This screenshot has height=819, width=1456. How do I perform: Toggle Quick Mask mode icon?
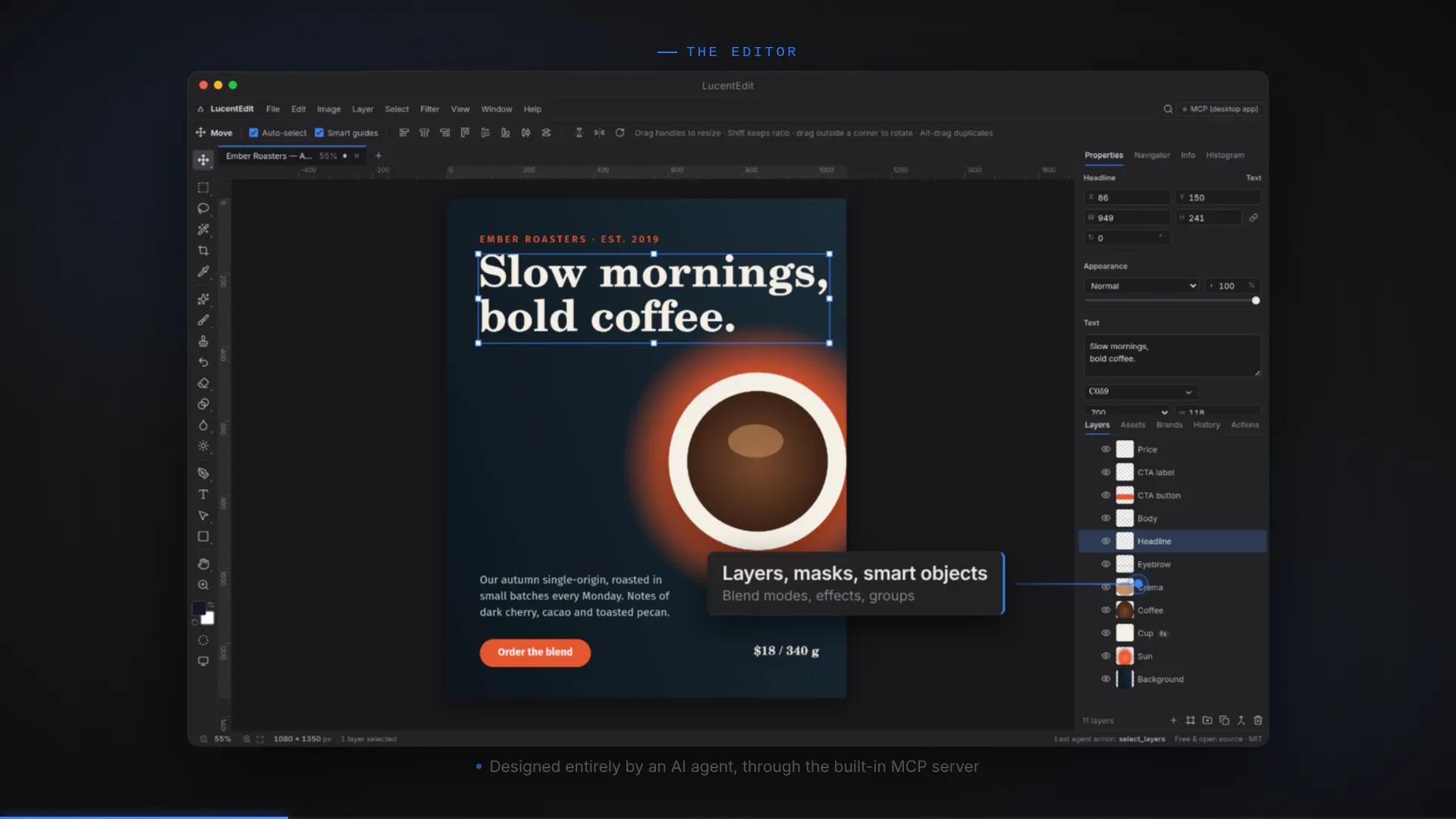pyautogui.click(x=203, y=640)
